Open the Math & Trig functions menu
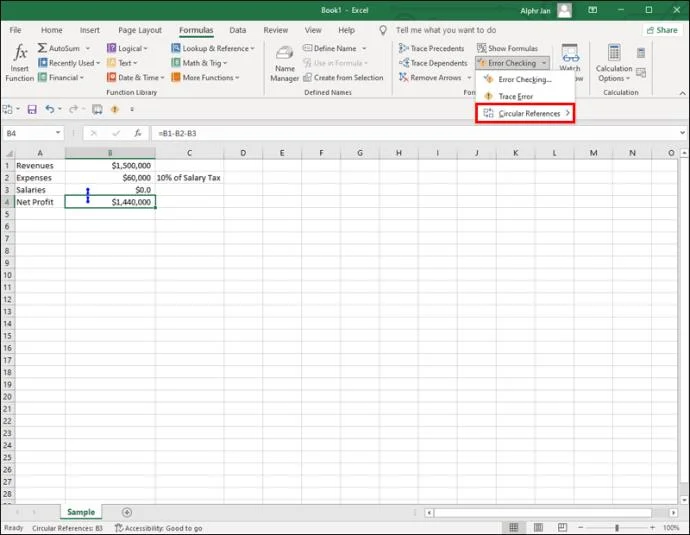690x535 pixels. [199, 63]
